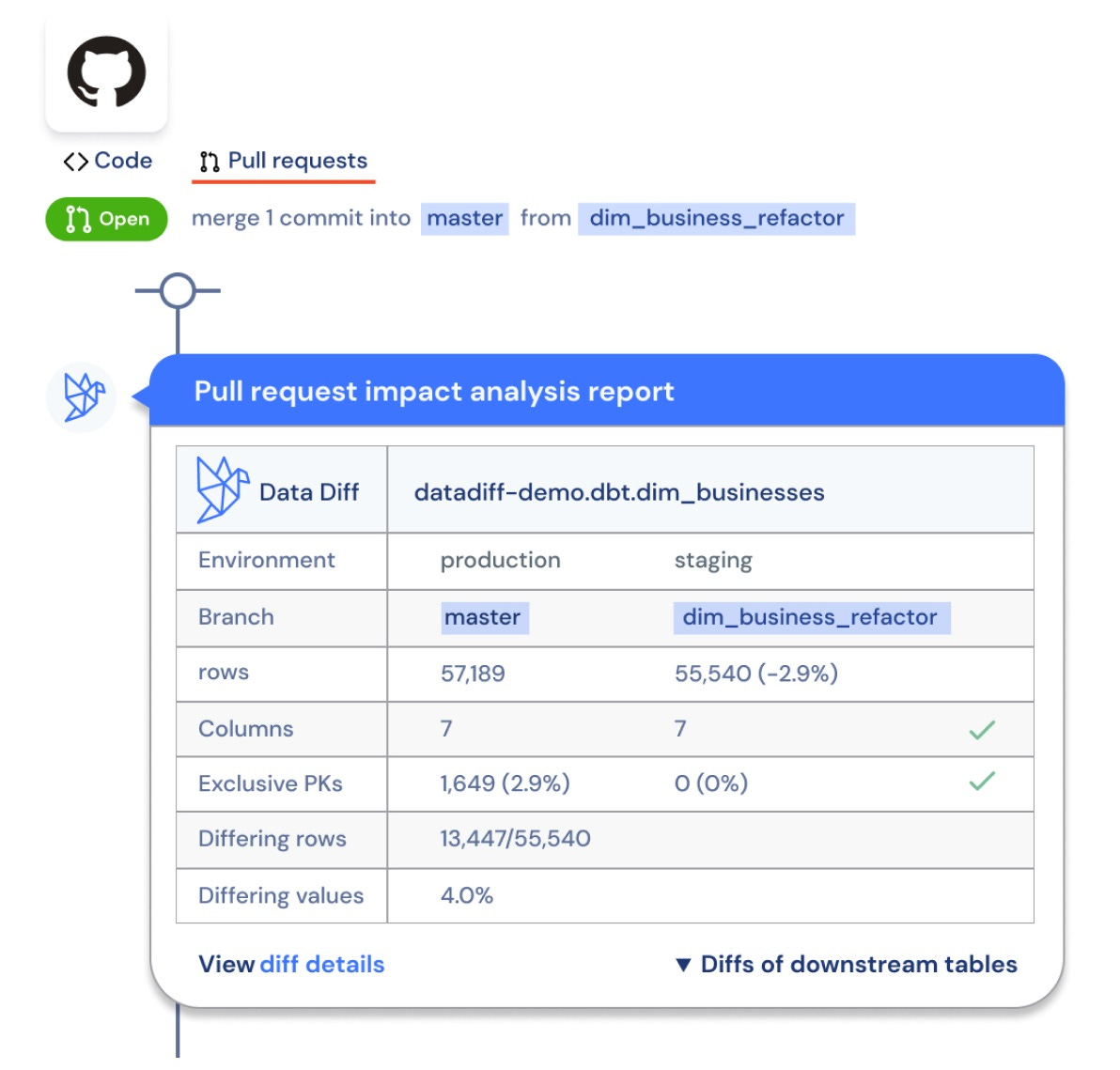Expand the dim_business_refactor branch label
Screen dimensions: 1120x1070
coord(811,617)
